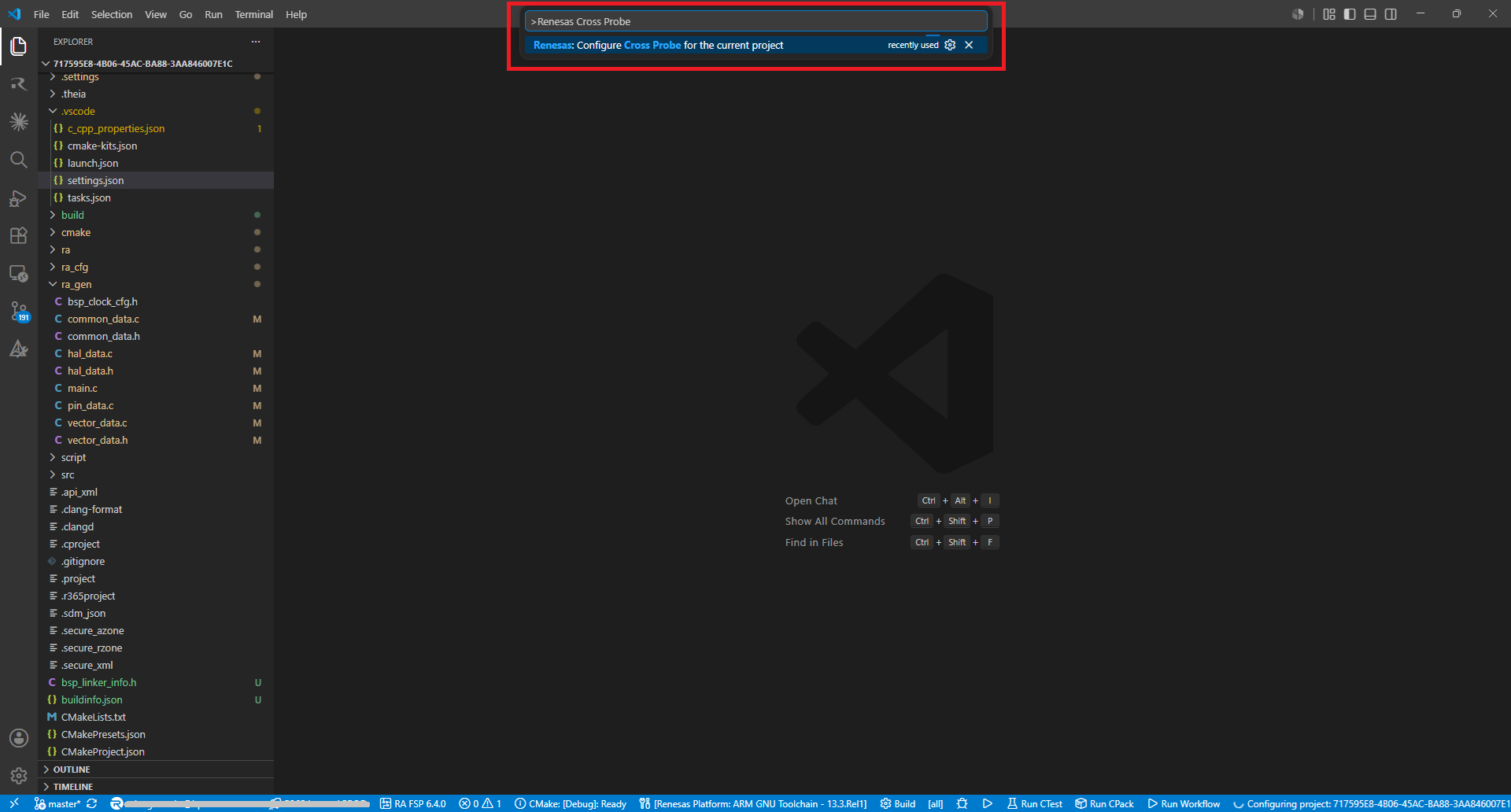Open Customize Layout in title bar

(1329, 14)
